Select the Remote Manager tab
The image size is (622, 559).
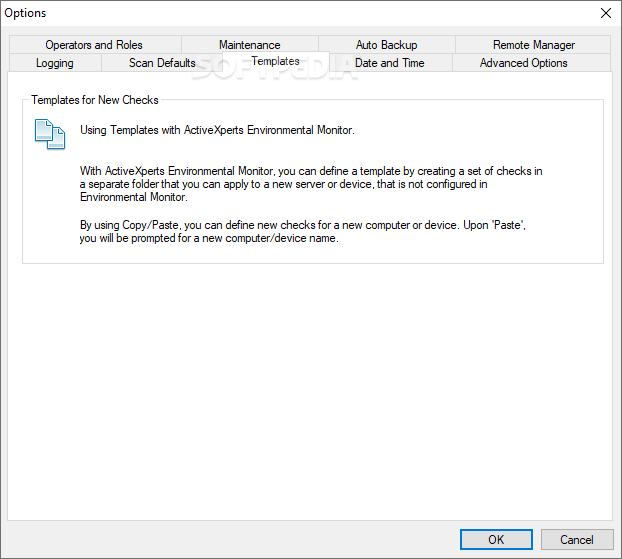[x=533, y=45]
